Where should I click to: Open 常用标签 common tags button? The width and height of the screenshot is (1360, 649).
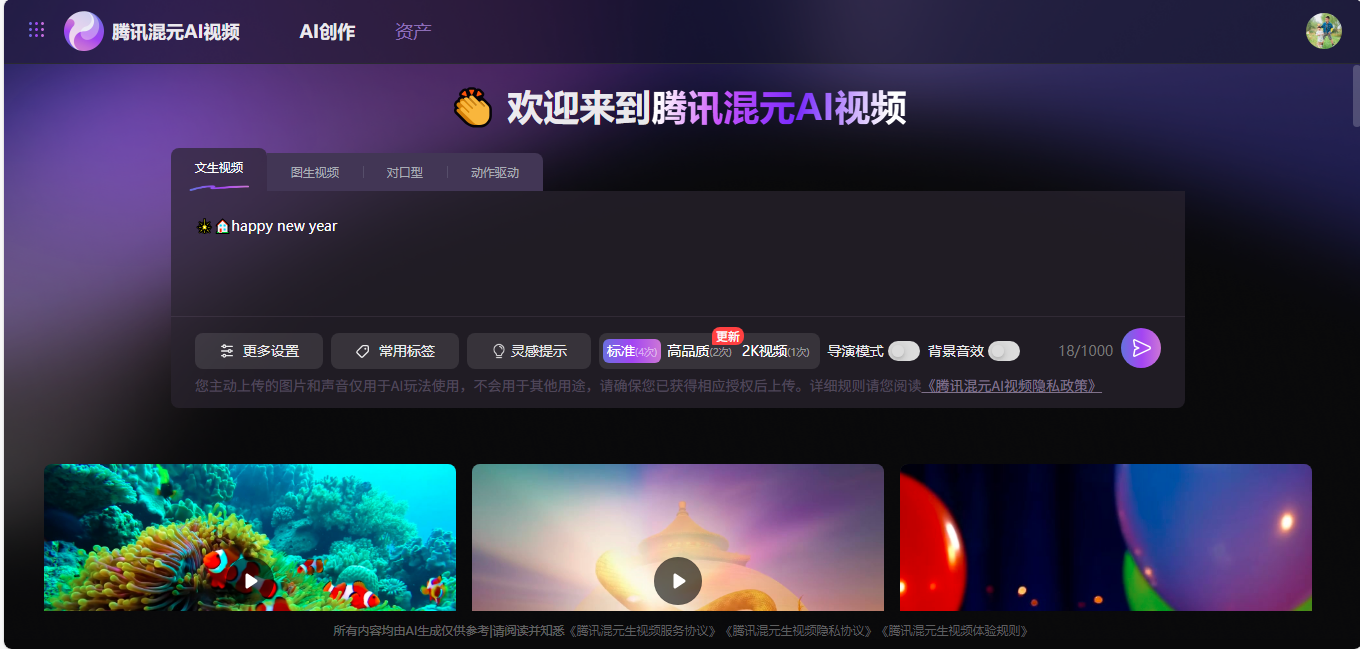click(395, 351)
